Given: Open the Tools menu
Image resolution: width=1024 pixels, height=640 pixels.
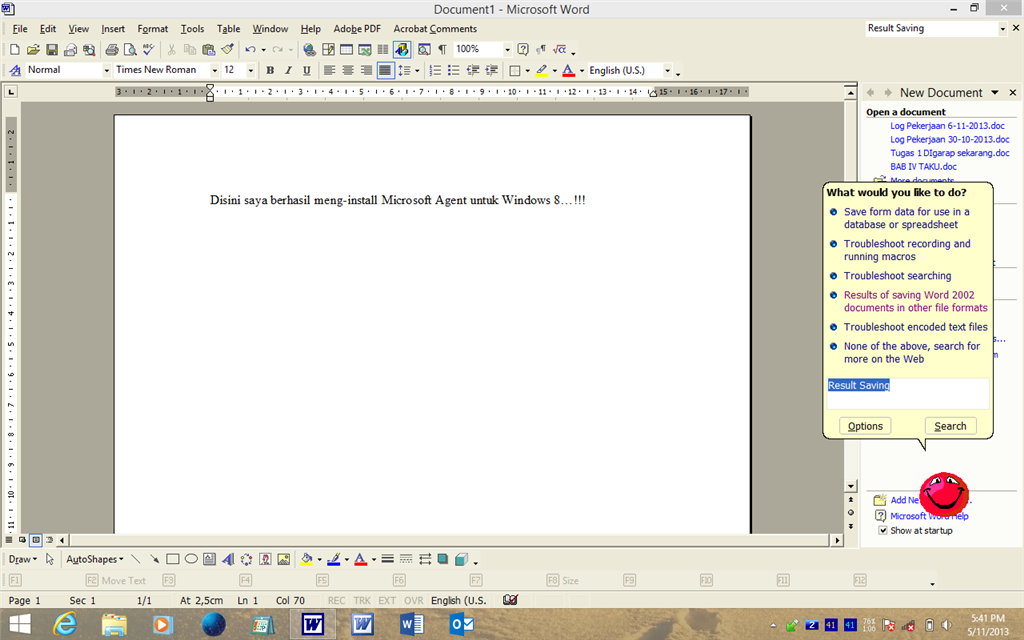Looking at the screenshot, I should pyautogui.click(x=192, y=29).
